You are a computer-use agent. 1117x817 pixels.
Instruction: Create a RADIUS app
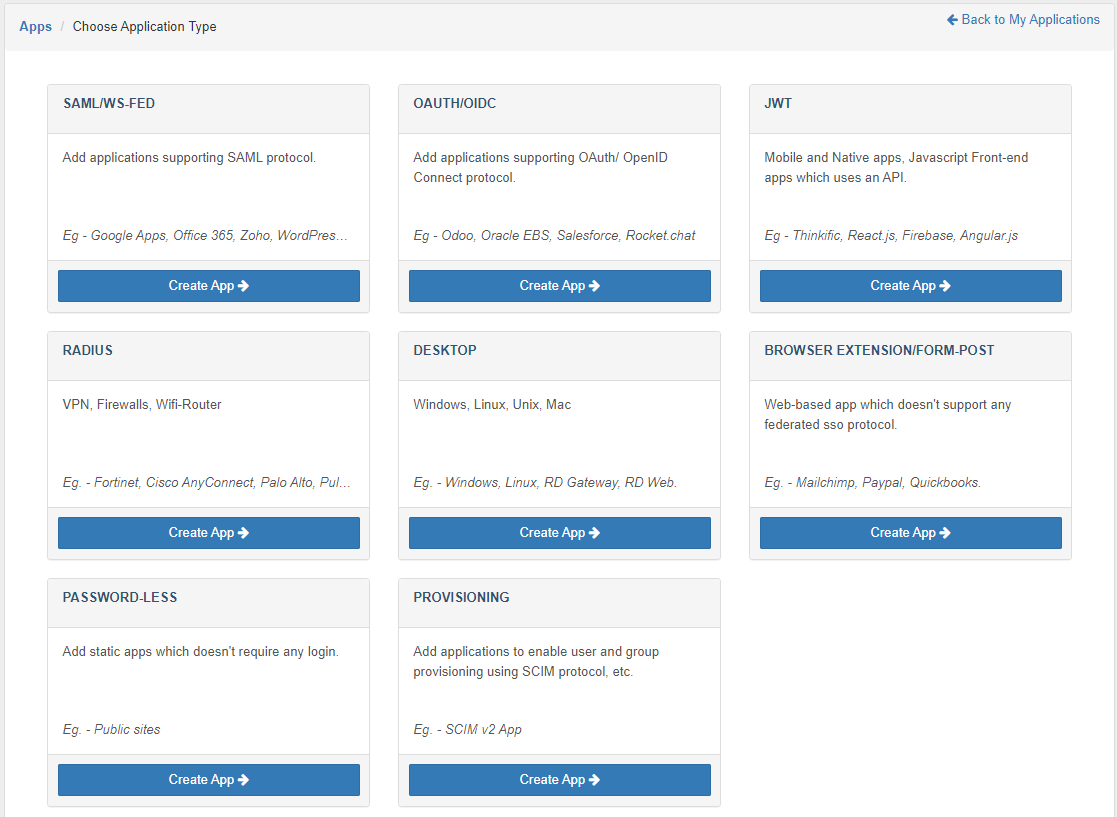click(x=208, y=533)
